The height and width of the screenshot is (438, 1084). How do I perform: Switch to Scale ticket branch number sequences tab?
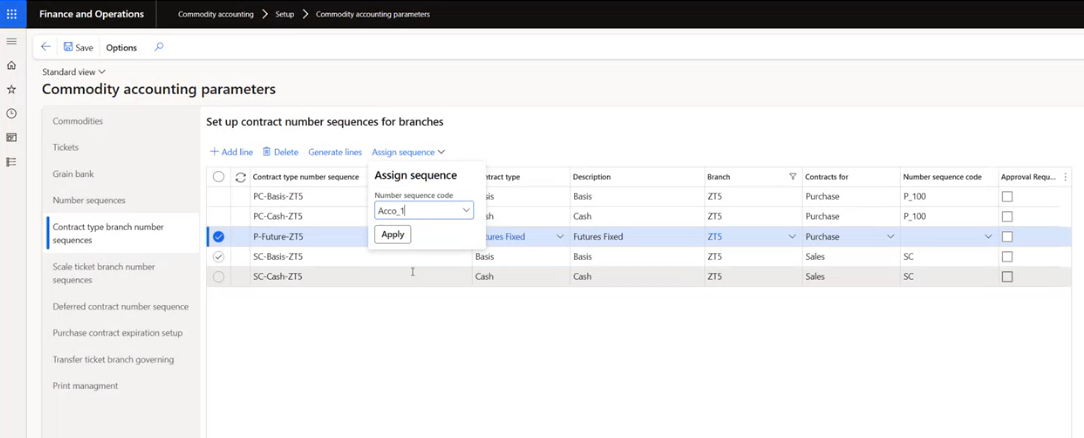click(x=104, y=273)
